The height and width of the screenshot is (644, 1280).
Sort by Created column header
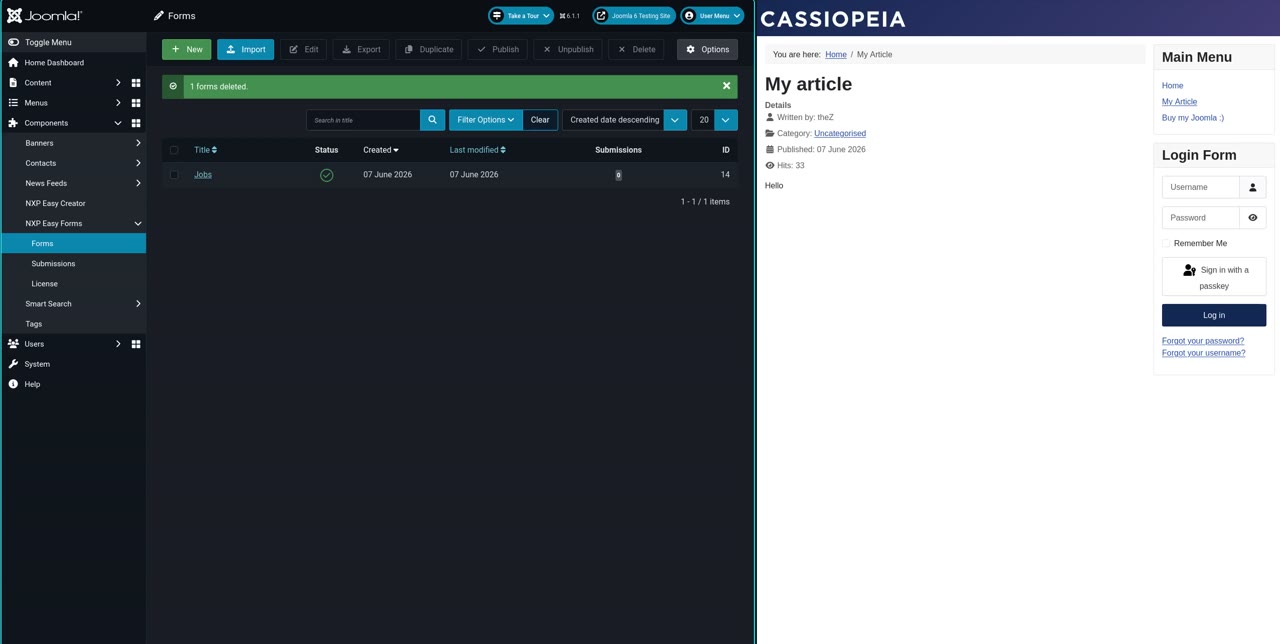tap(381, 150)
